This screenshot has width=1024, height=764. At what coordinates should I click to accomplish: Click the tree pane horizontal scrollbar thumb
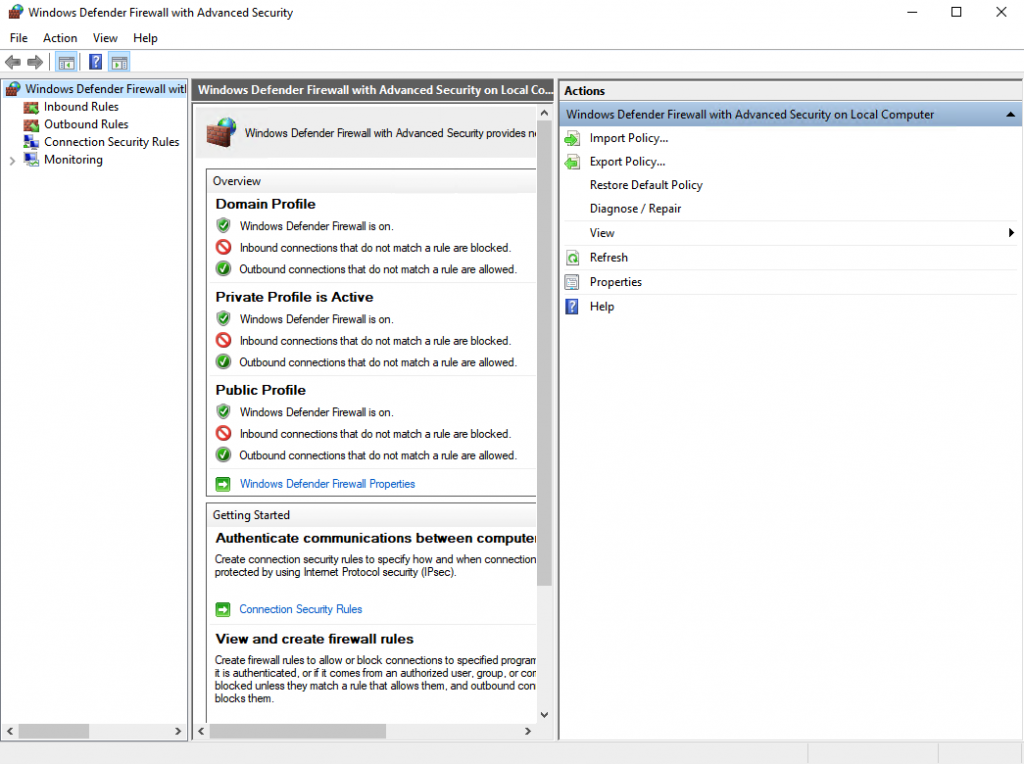point(54,731)
